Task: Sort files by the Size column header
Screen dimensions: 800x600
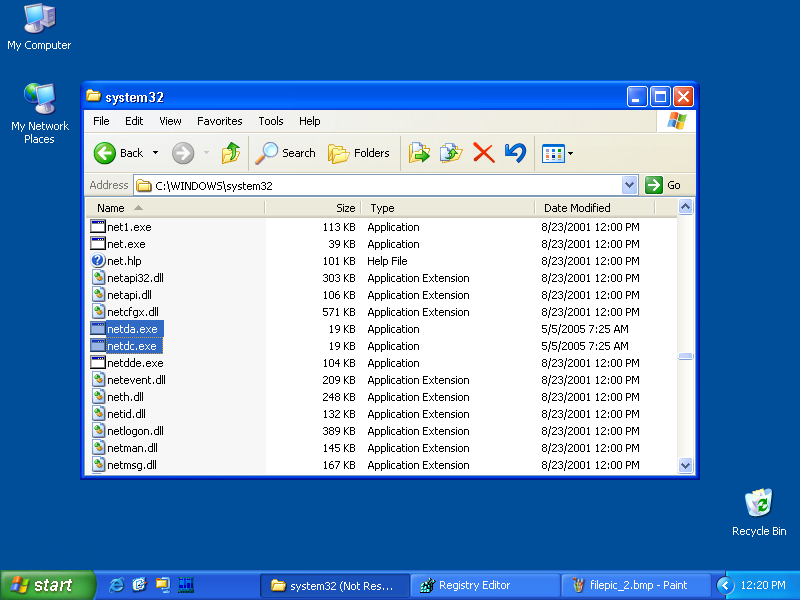Action: pos(313,208)
